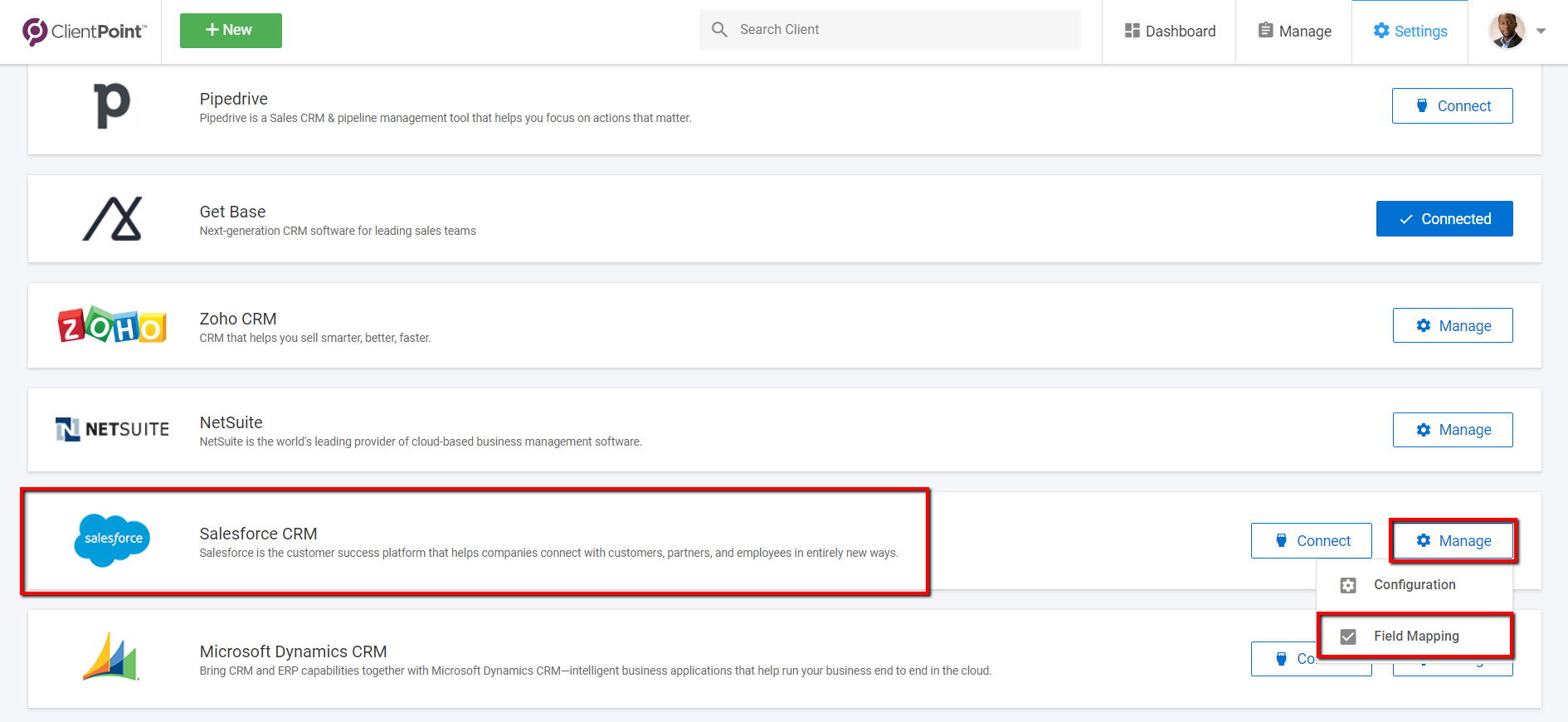Toggle the Salesforce Manage dropdown

(x=1453, y=541)
